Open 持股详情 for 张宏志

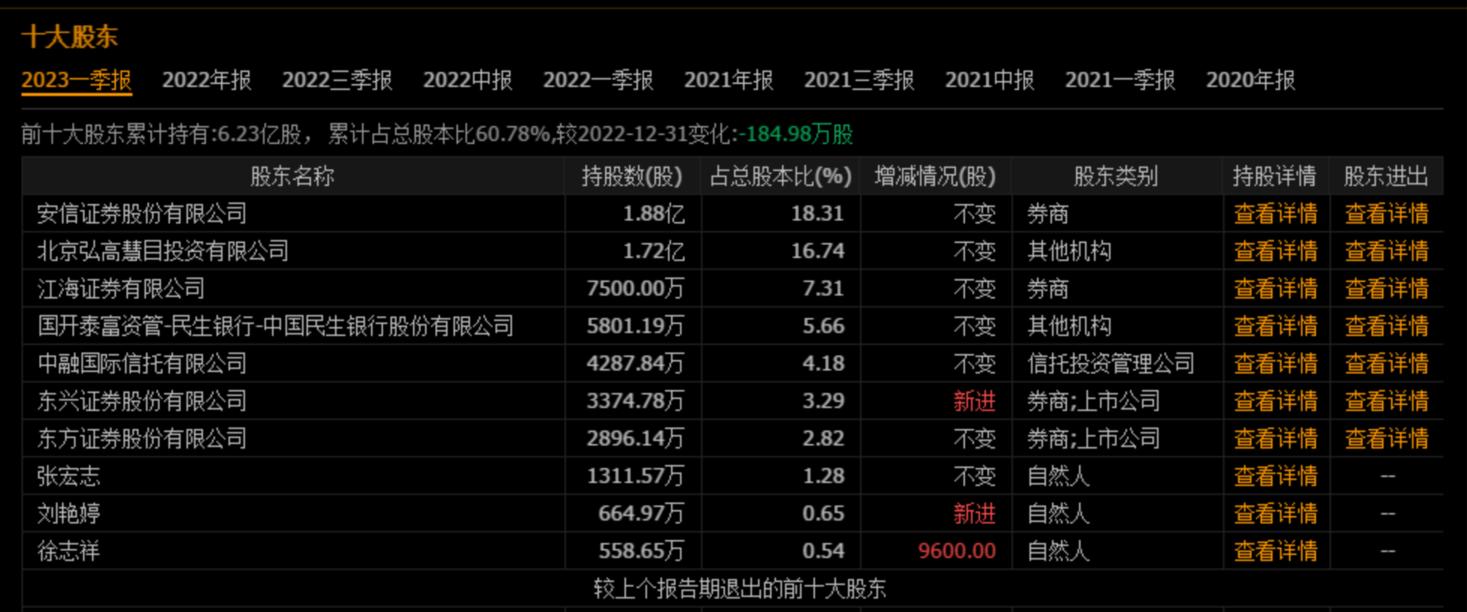coord(1275,476)
